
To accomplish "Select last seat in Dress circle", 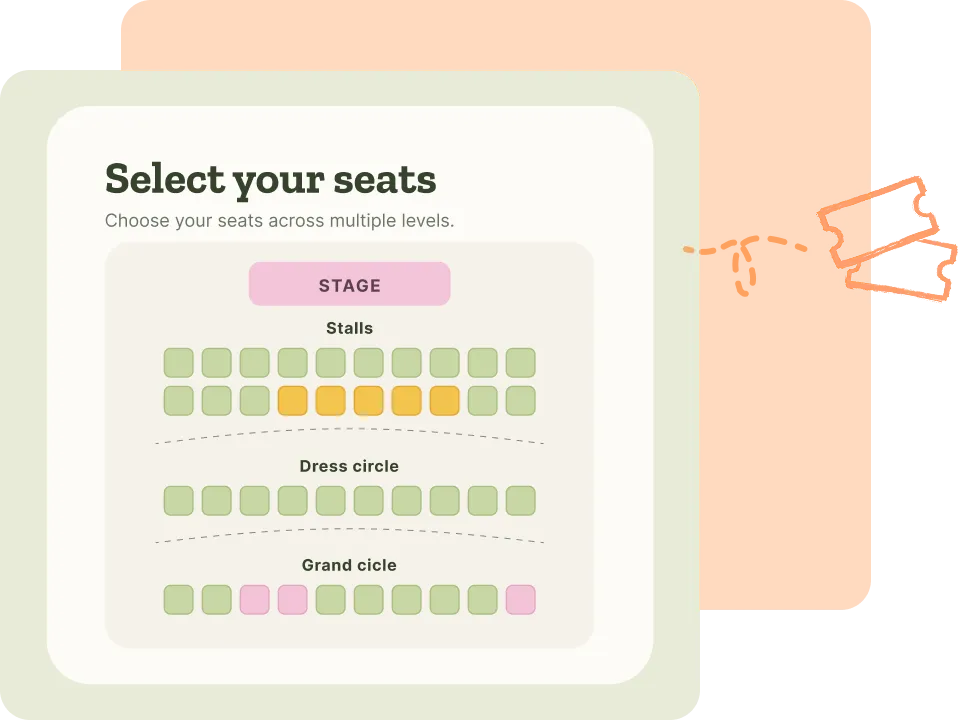I will (520, 500).
